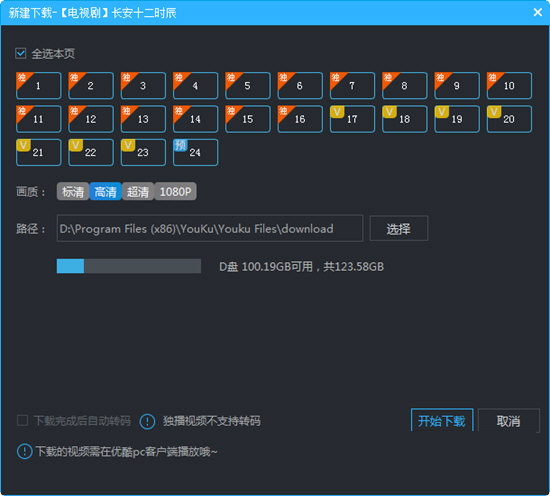The height and width of the screenshot is (496, 550).
Task: Select episode 12 tile
Action: pos(91,119)
